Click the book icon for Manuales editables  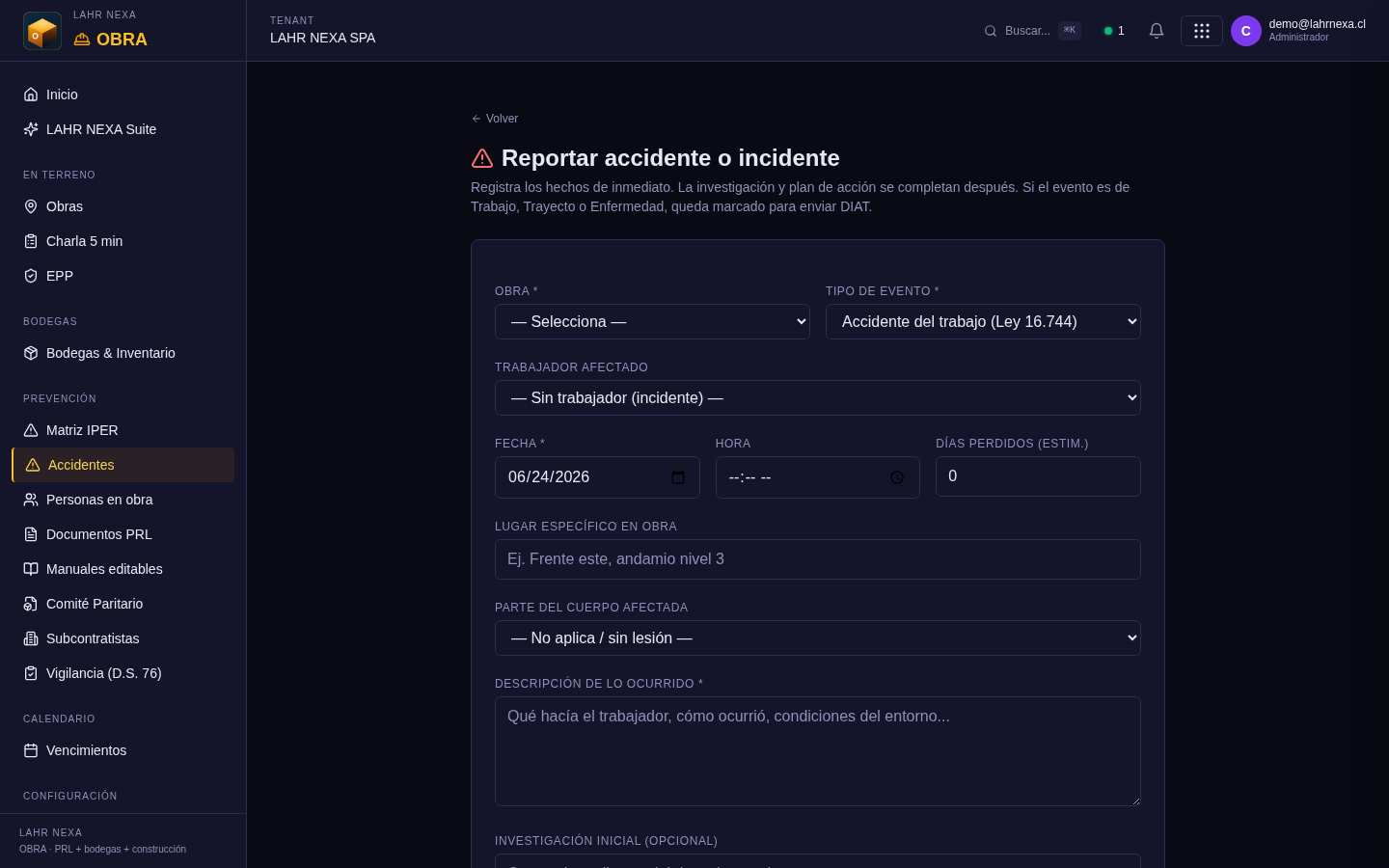31,569
